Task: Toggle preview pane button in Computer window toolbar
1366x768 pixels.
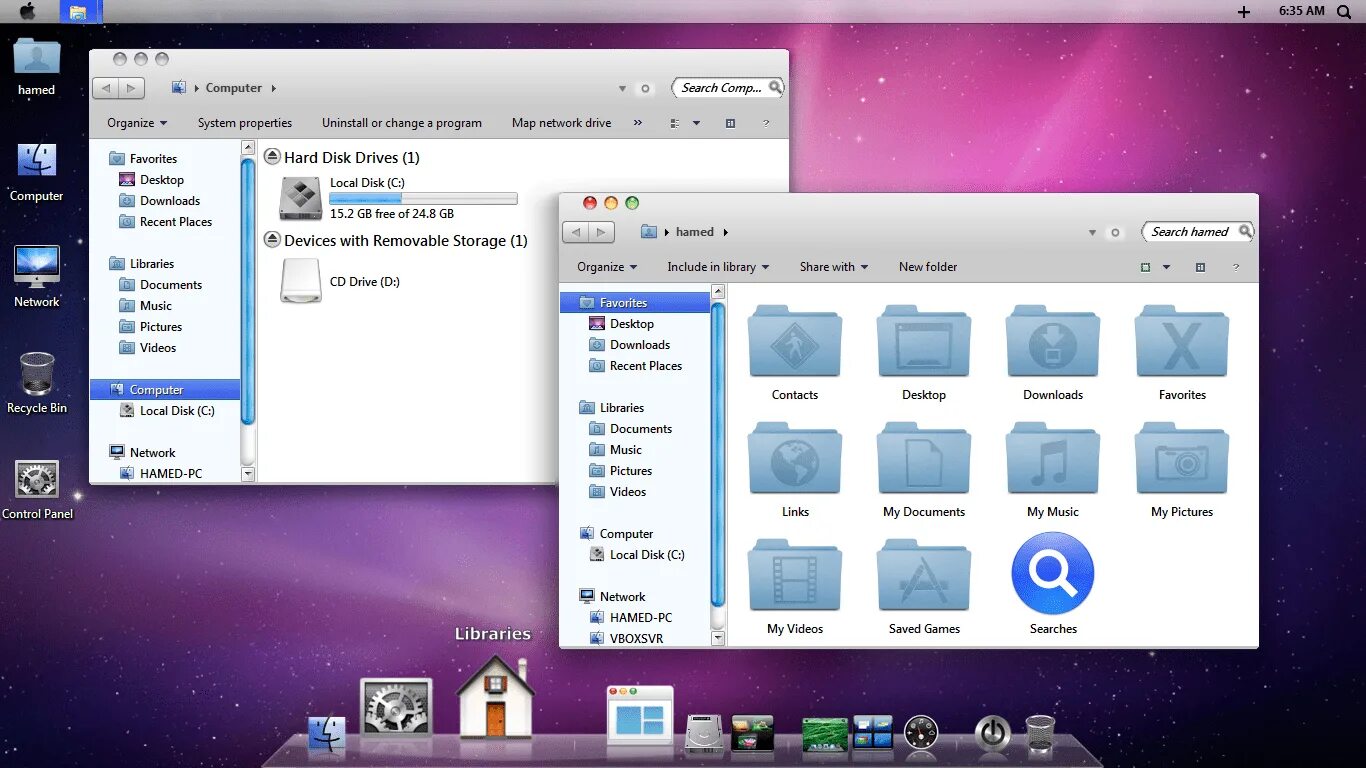Action: point(730,123)
